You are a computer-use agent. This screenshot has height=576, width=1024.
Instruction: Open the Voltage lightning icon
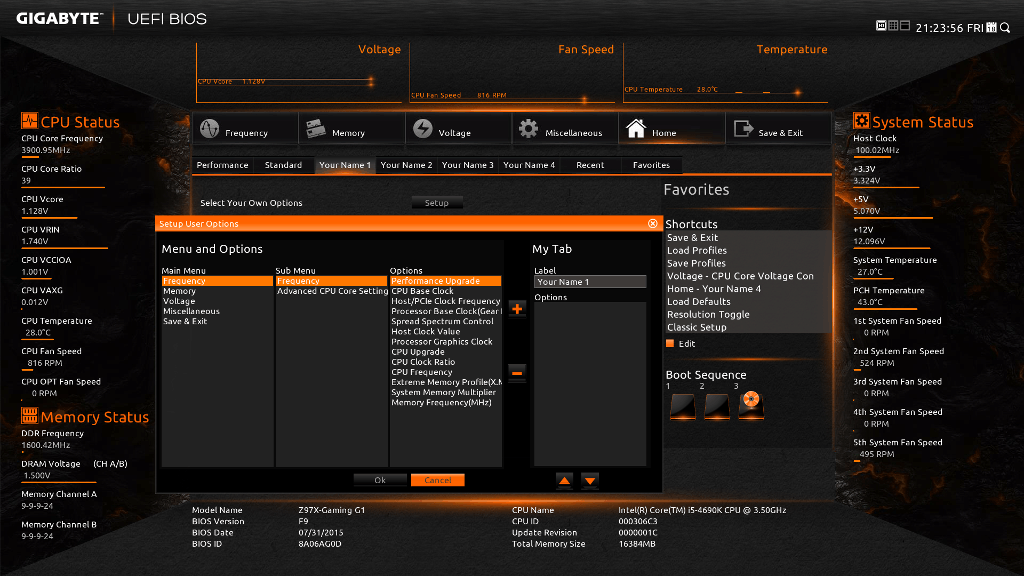pos(423,129)
